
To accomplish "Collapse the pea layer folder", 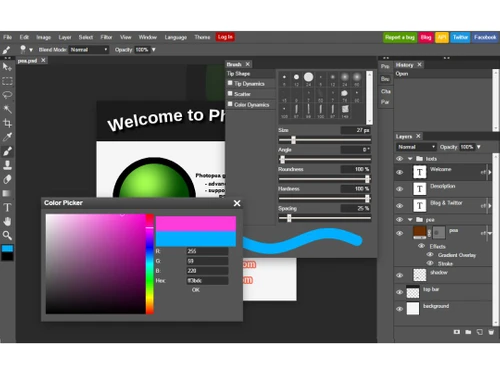I will click(x=410, y=220).
